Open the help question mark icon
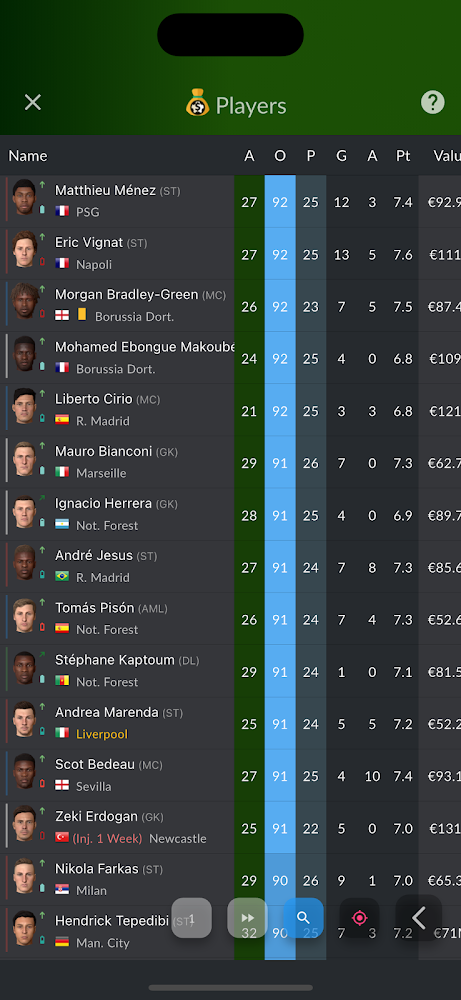The height and width of the screenshot is (1000, 461). tap(432, 102)
